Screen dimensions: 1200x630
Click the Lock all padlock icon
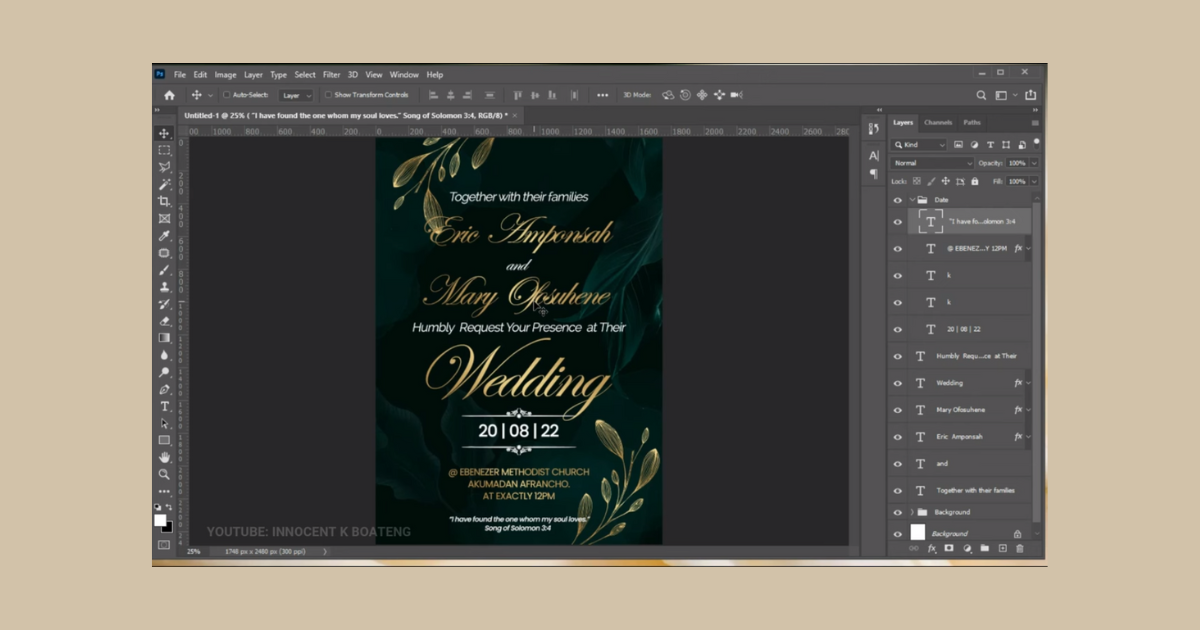pos(975,181)
